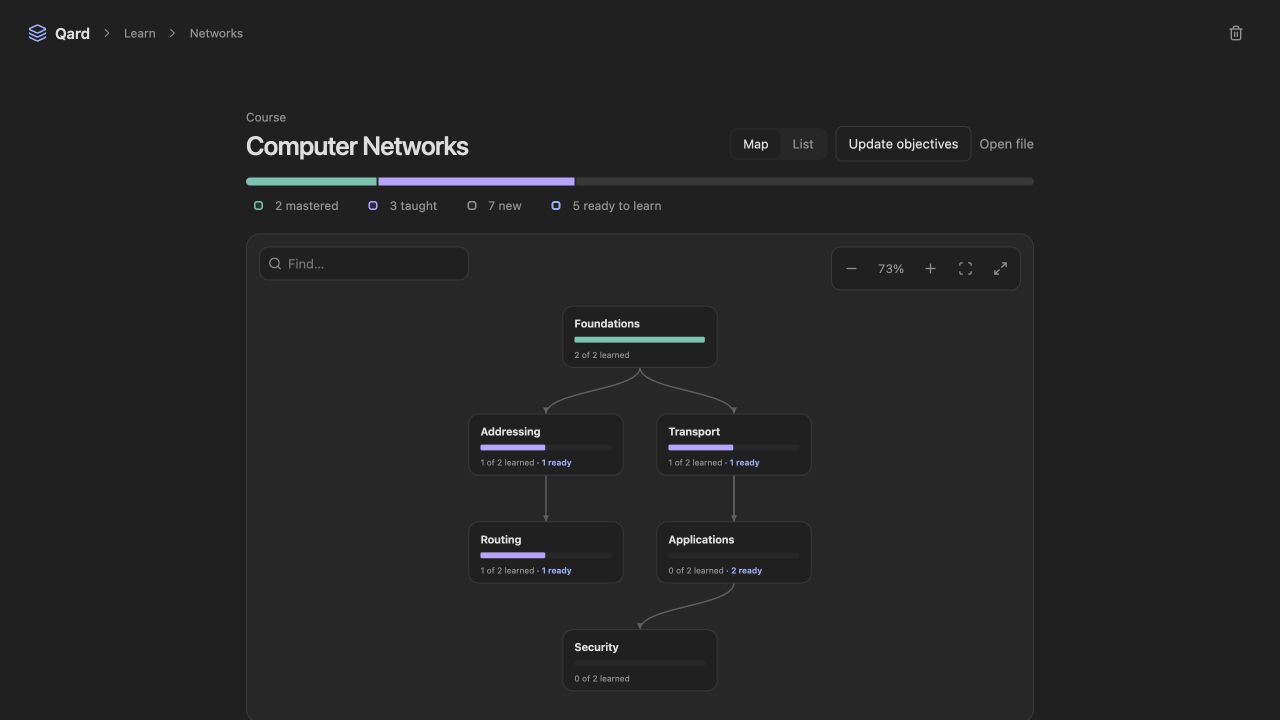Click the fit-to-view frame icon
The image size is (1280, 720).
click(x=965, y=269)
